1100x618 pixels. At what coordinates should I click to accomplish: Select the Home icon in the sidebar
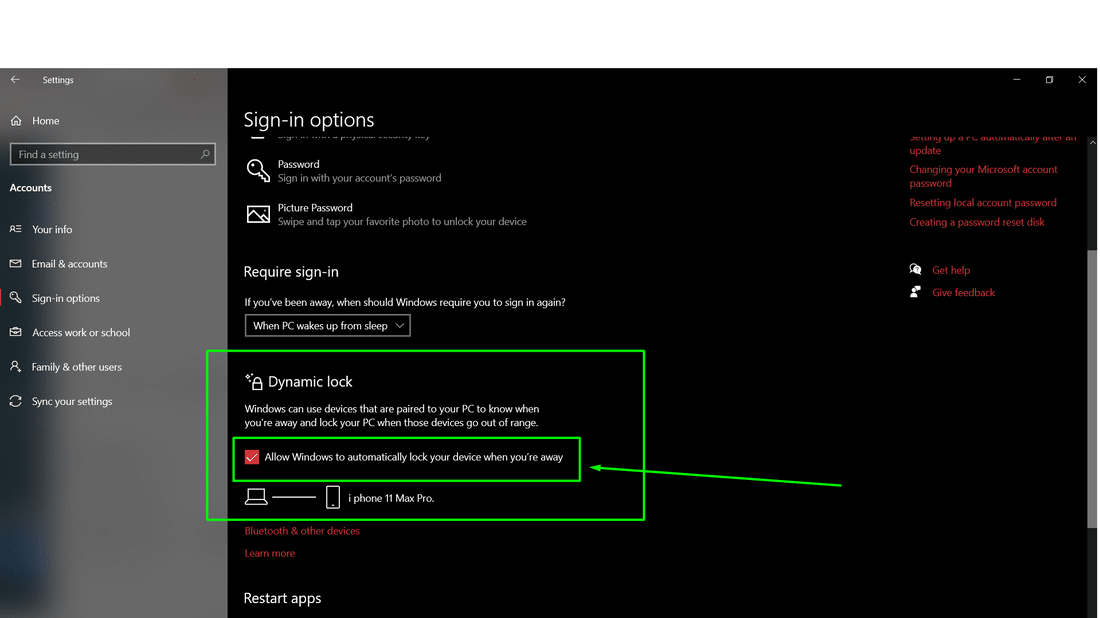coord(15,120)
